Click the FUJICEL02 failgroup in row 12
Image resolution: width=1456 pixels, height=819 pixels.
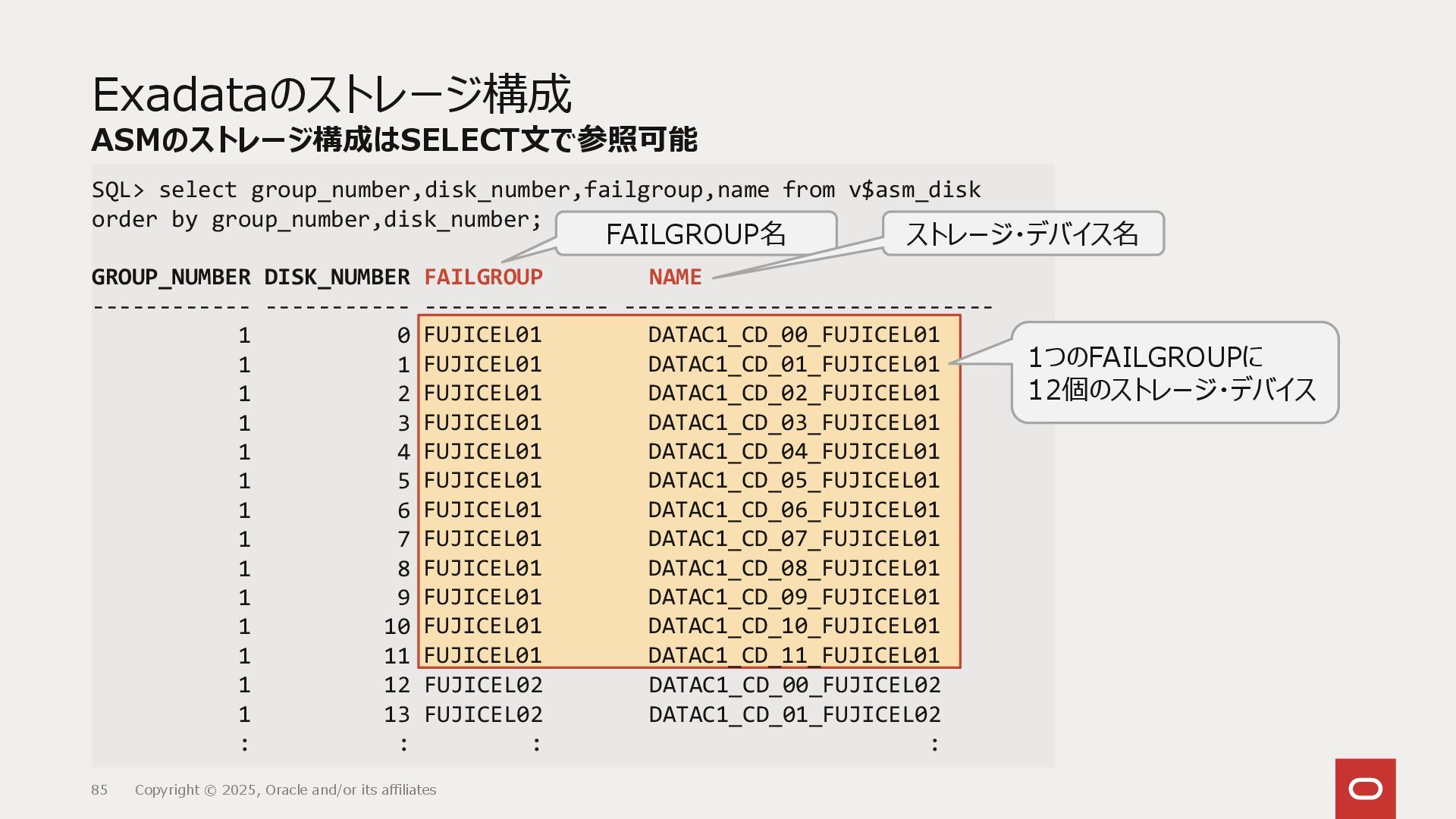[483, 685]
